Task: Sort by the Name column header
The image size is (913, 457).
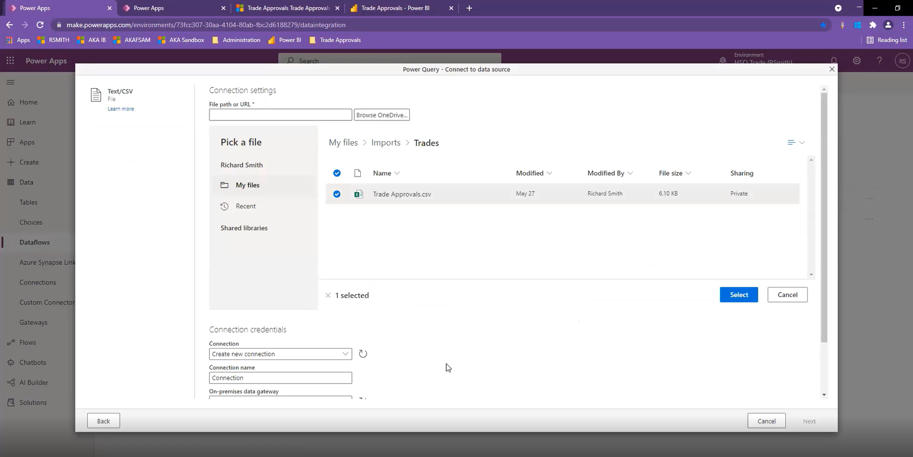Action: pos(386,173)
